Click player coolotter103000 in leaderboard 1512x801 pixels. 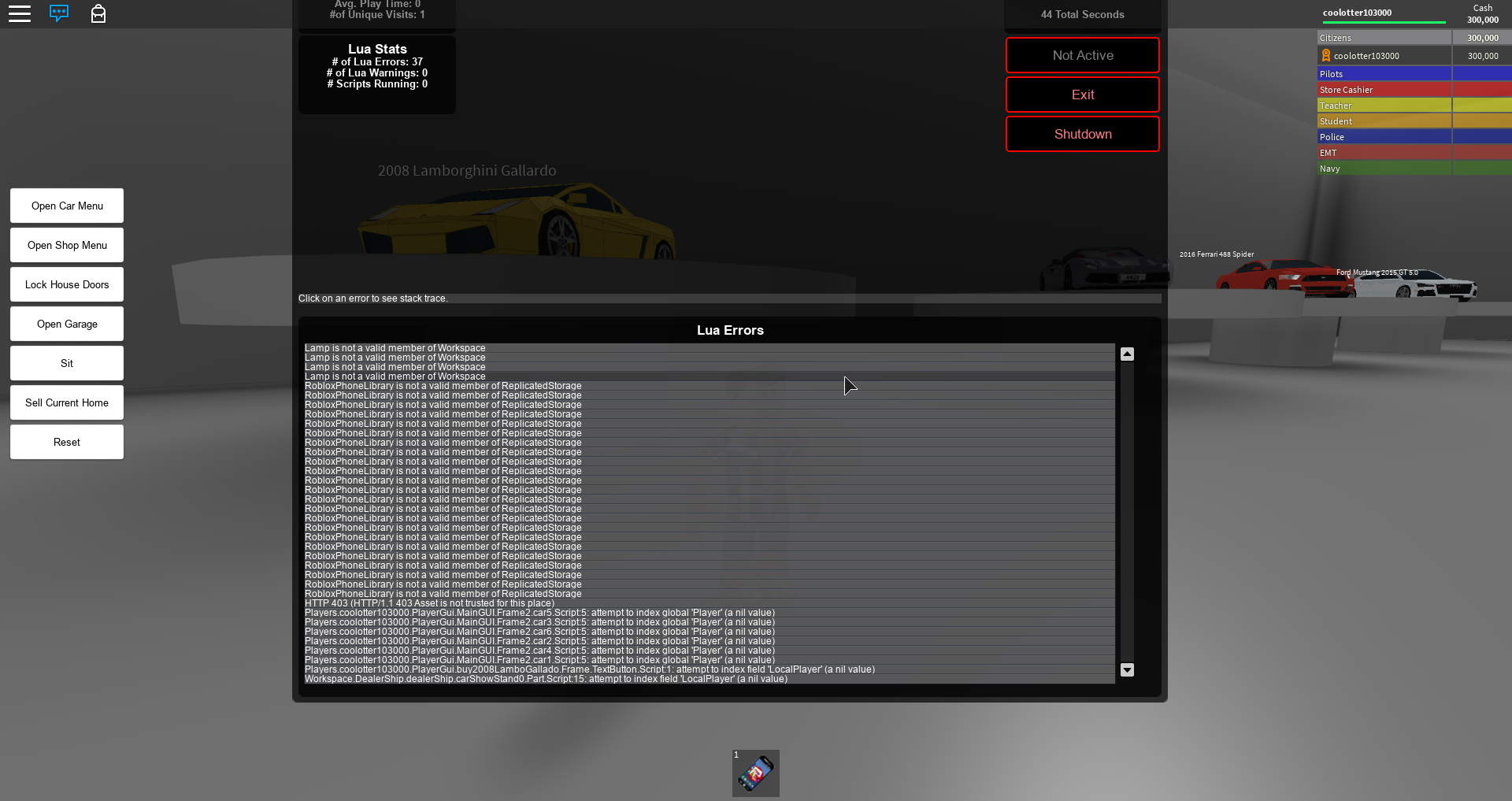pos(1414,56)
